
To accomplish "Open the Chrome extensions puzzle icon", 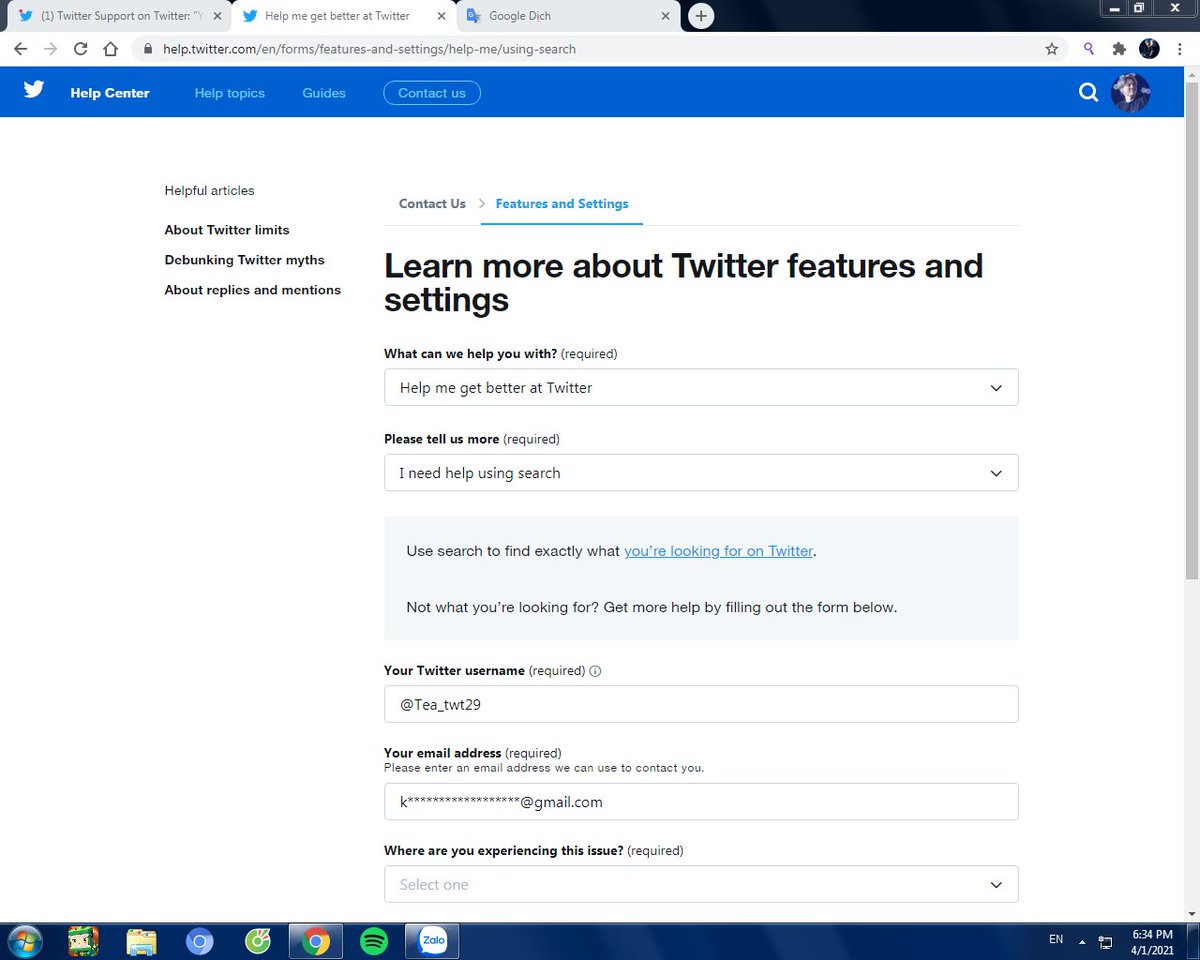I will tap(1119, 48).
